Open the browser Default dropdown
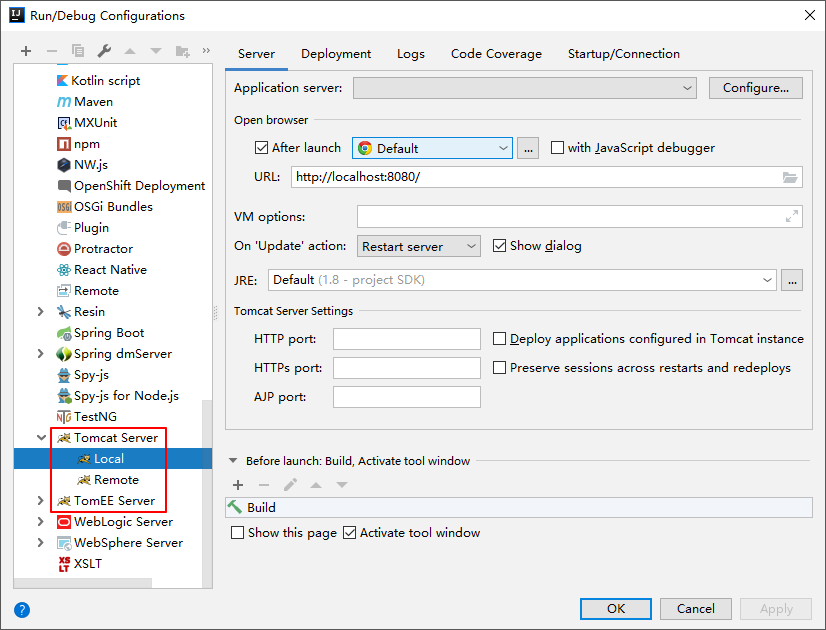The width and height of the screenshot is (826, 630). tap(432, 148)
